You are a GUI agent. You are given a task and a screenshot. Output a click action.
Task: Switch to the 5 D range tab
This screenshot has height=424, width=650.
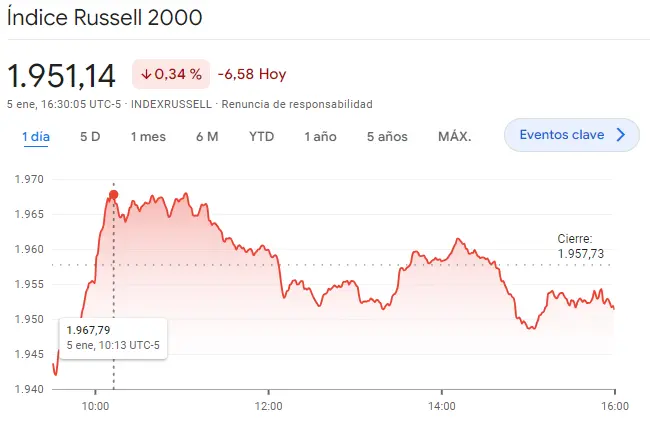pos(90,136)
